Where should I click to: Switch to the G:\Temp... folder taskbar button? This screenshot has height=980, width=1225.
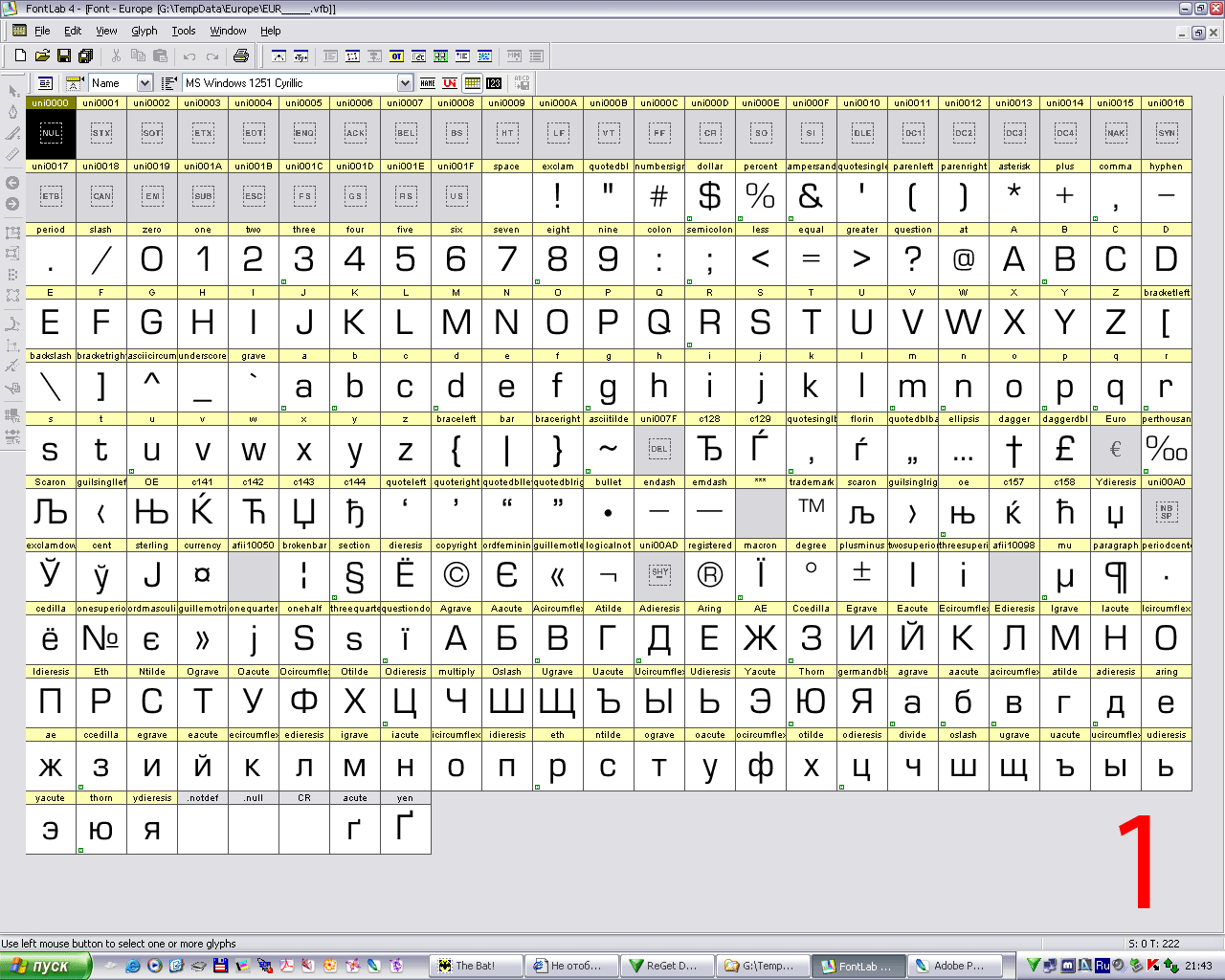click(x=763, y=966)
